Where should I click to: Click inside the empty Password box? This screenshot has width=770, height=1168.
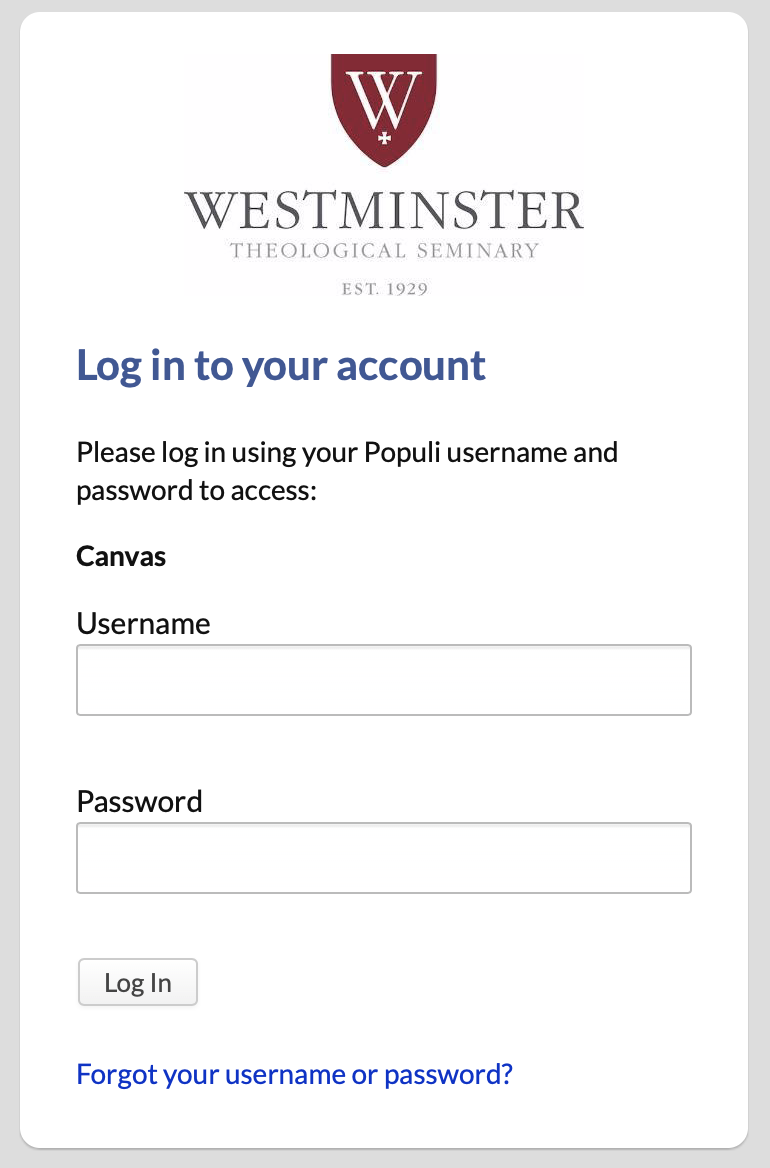click(384, 857)
